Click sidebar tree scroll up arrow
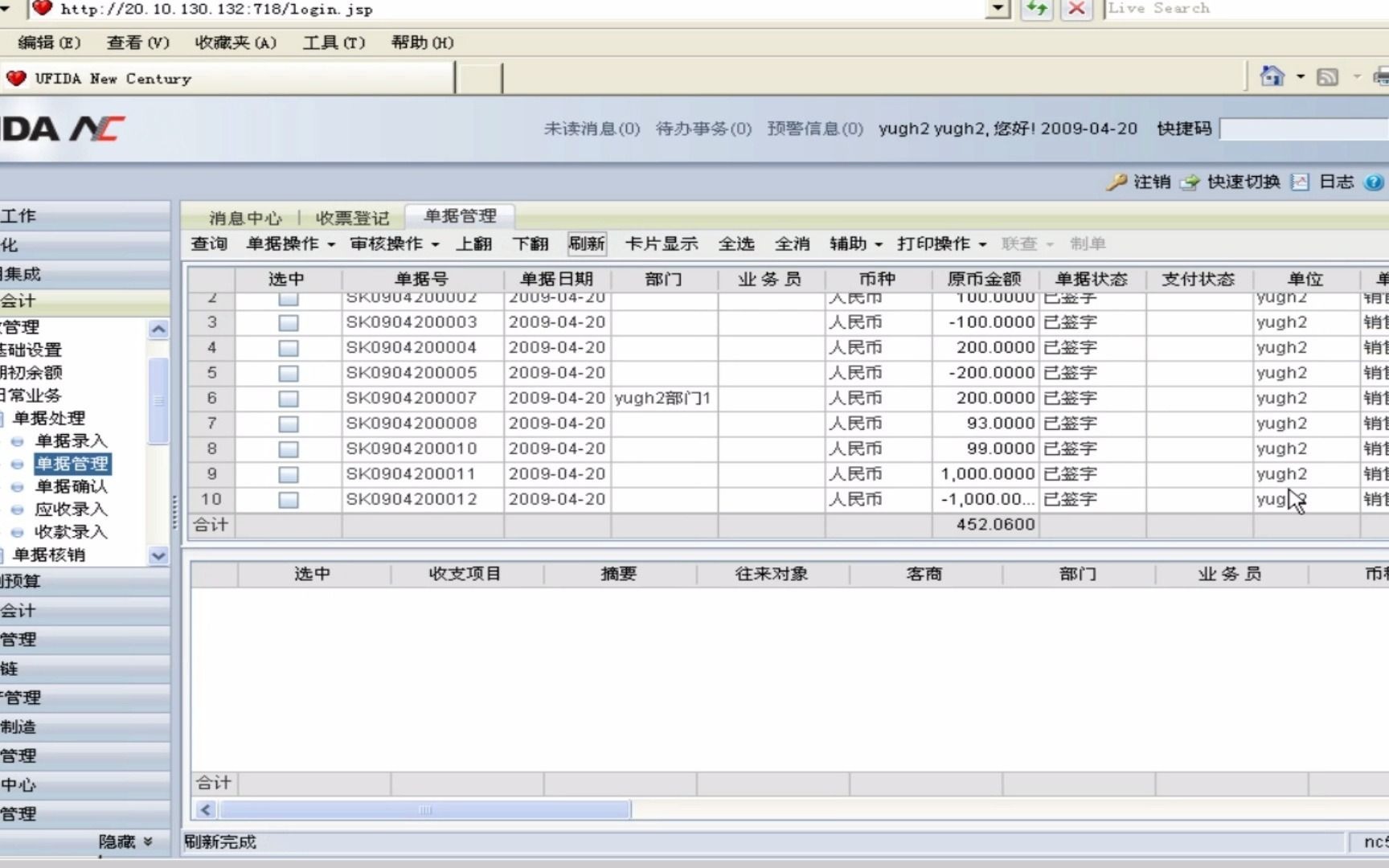The image size is (1389, 868). tap(158, 329)
